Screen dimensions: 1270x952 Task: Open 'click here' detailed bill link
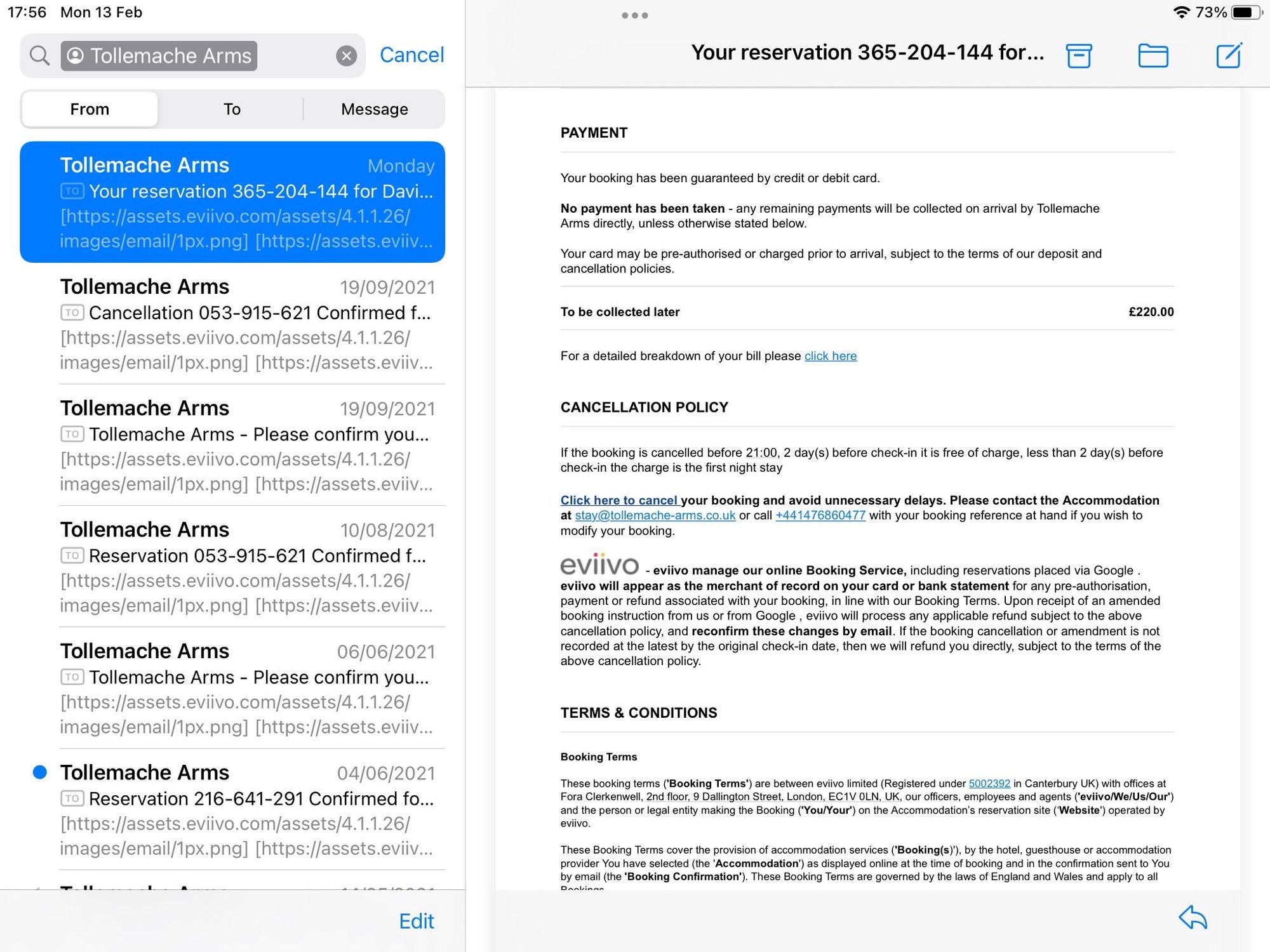[830, 356]
